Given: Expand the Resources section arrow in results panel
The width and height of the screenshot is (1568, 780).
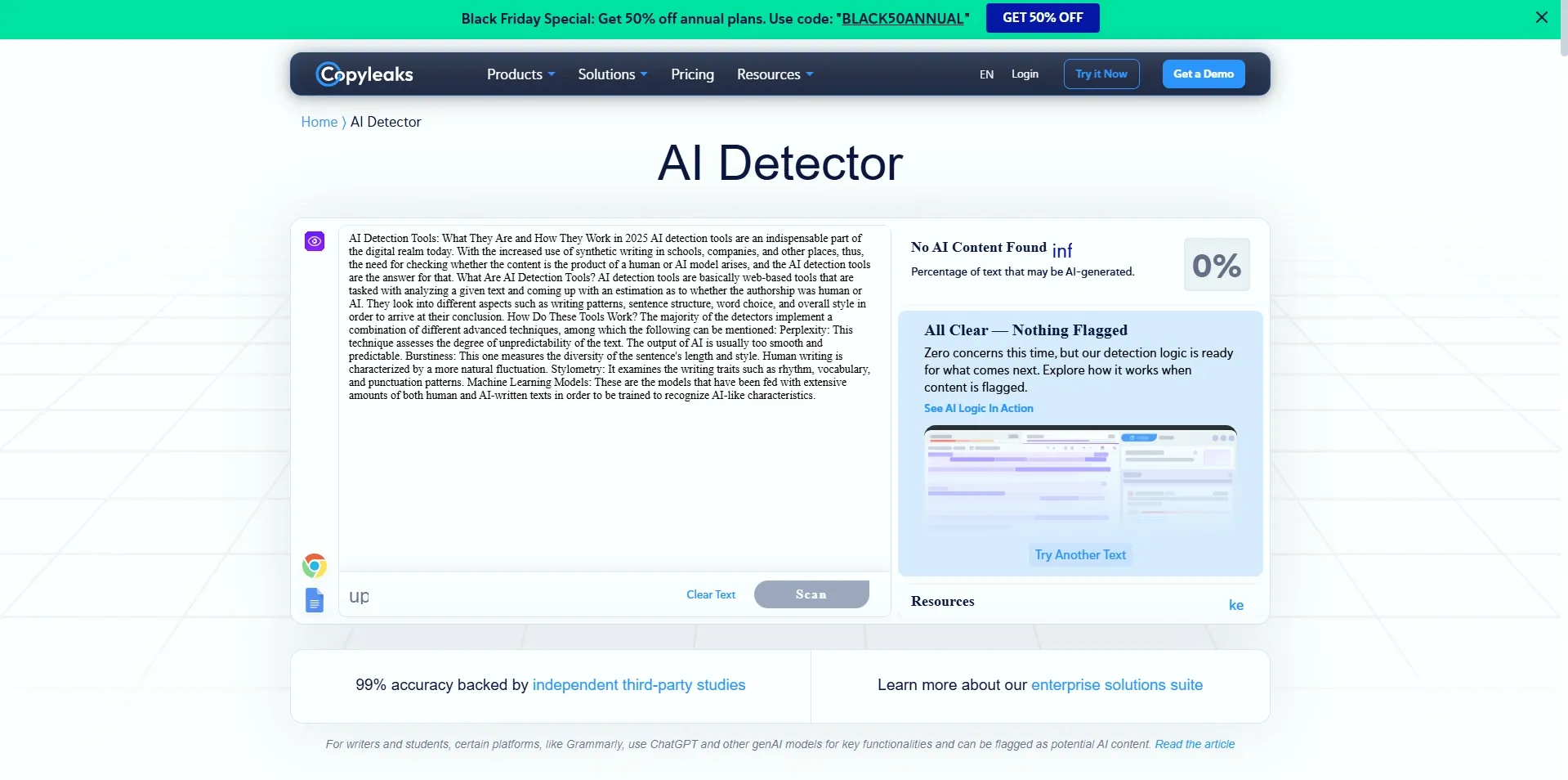Looking at the screenshot, I should [1235, 605].
